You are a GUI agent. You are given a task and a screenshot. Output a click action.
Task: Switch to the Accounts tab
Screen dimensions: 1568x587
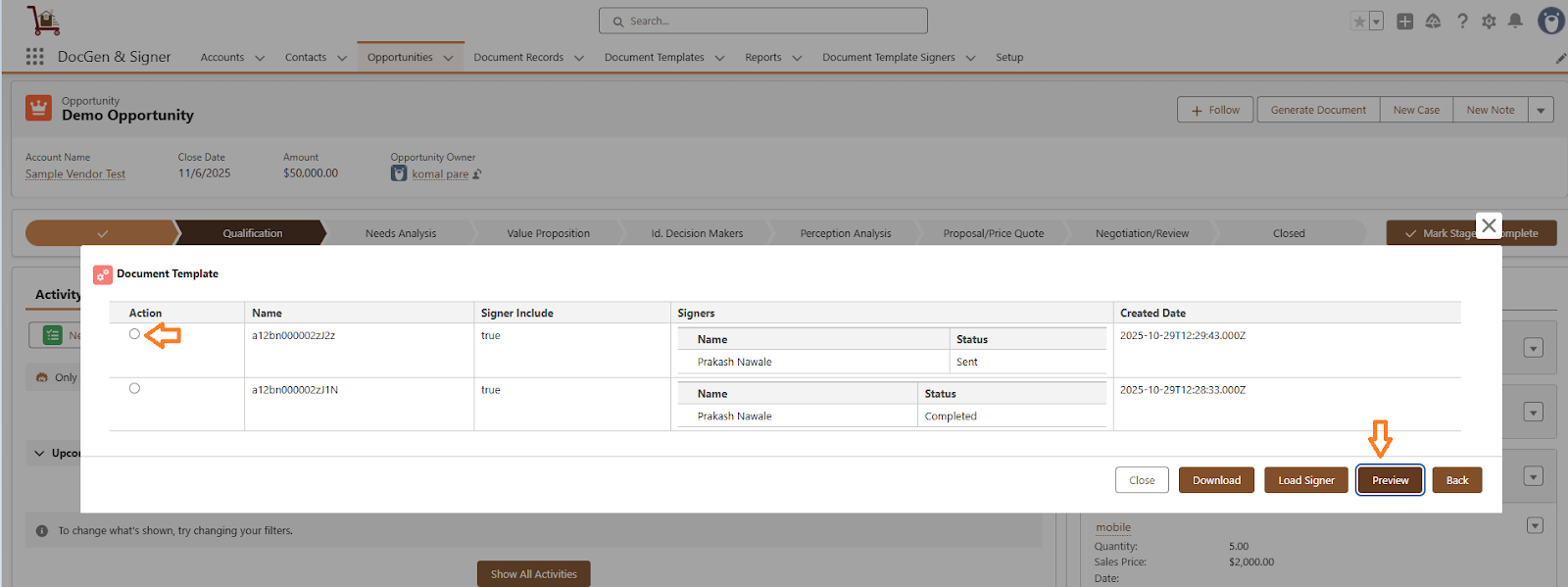[222, 58]
